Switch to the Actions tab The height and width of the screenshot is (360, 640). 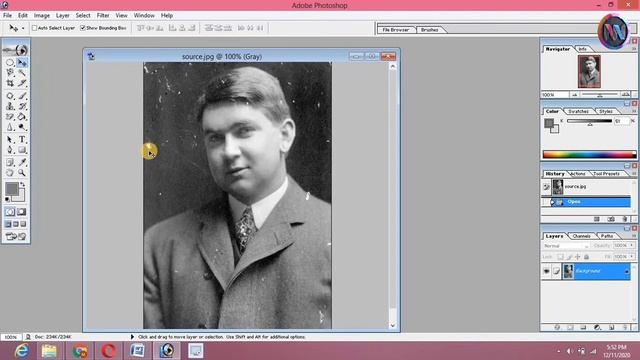tap(578, 173)
